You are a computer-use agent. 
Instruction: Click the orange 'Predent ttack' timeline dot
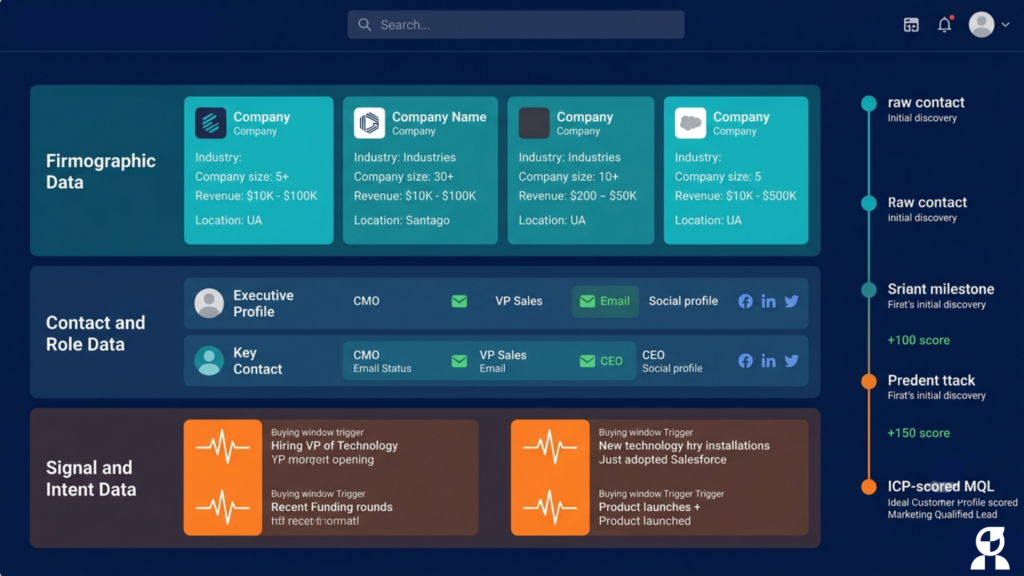point(869,381)
